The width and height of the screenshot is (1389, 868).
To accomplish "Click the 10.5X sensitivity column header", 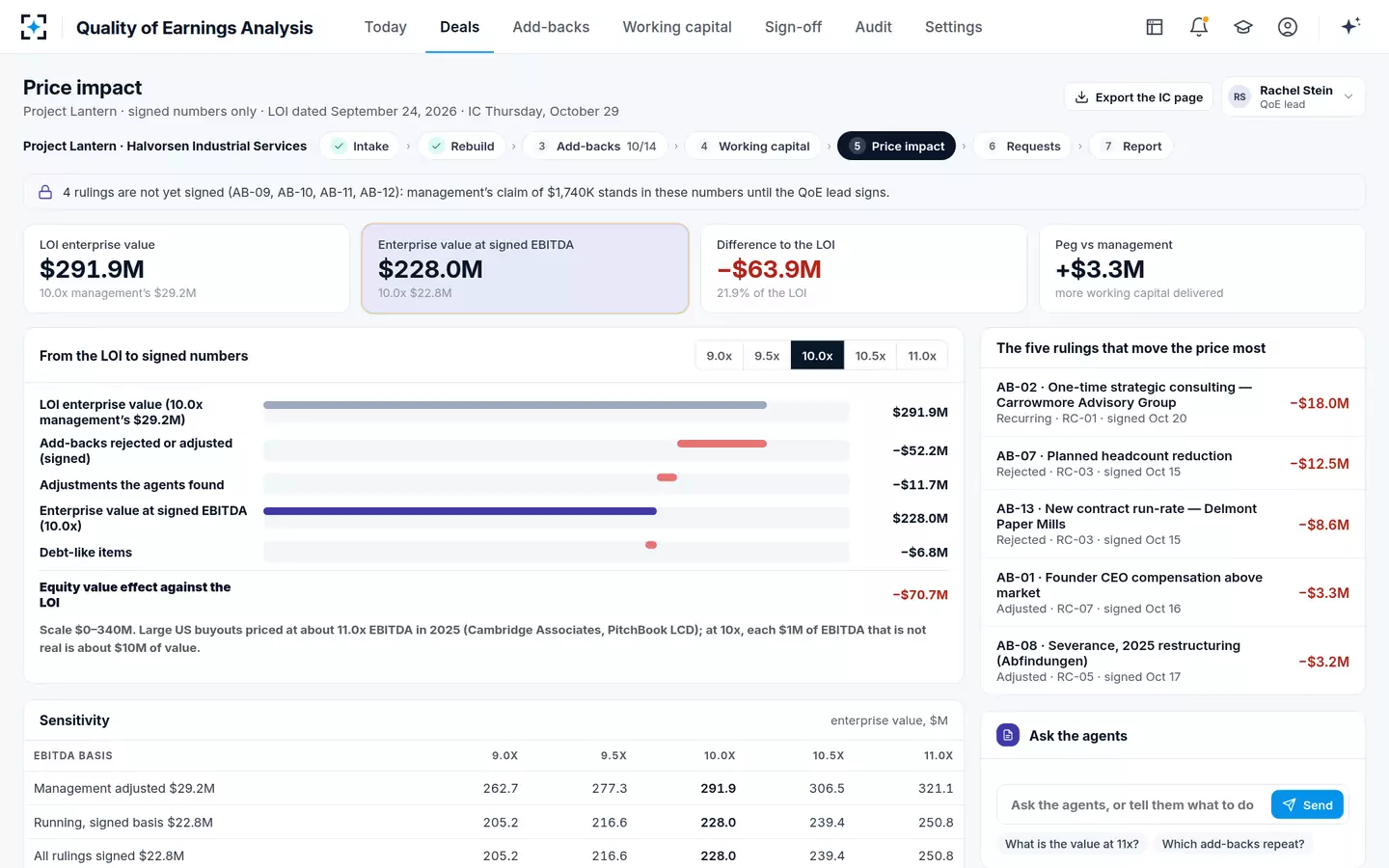I will (x=828, y=755).
